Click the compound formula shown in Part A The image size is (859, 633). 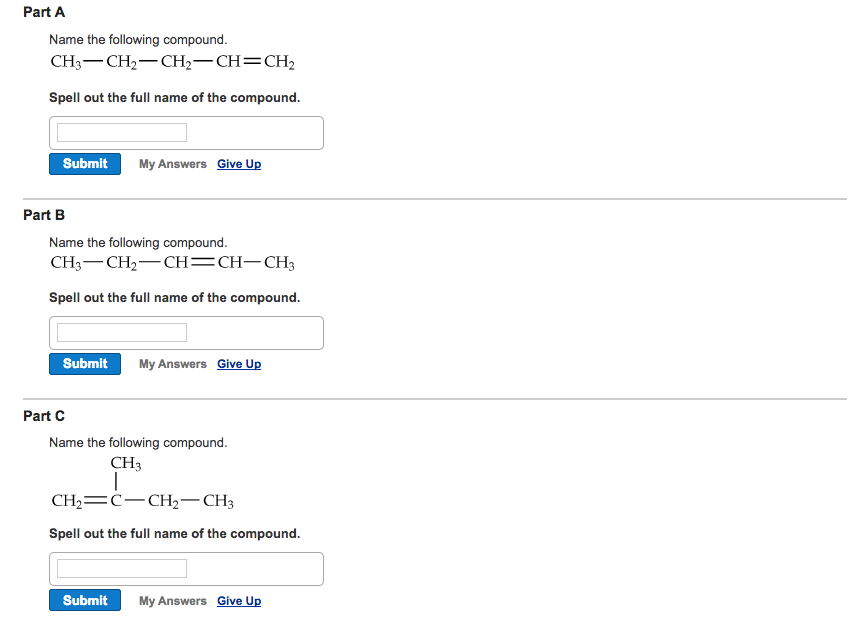tap(172, 61)
